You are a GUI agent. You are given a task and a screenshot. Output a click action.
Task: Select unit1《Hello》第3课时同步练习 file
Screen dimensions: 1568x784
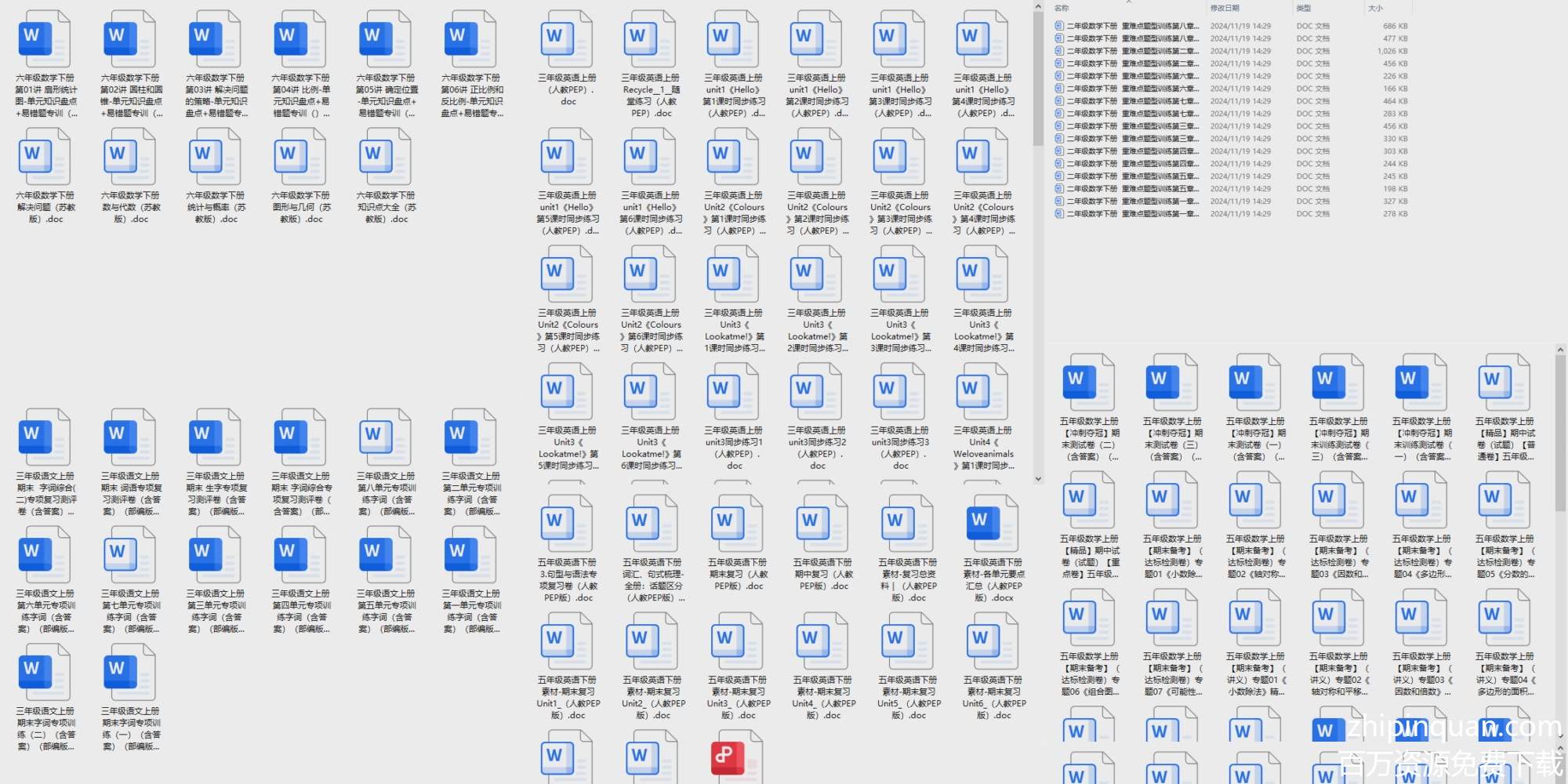coord(900,64)
